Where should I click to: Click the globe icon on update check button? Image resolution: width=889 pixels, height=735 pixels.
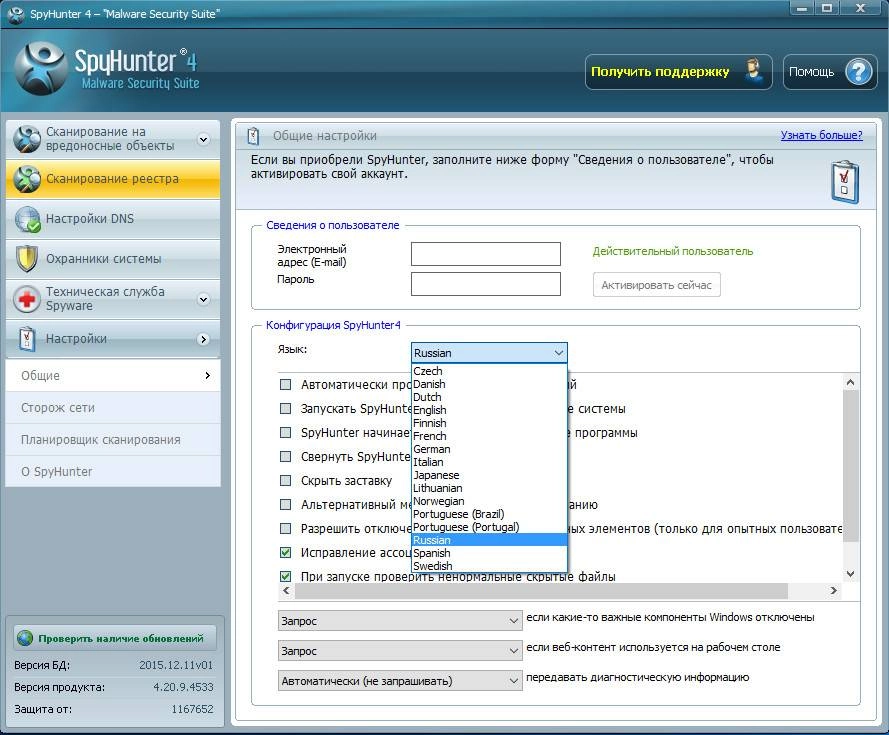click(25, 638)
